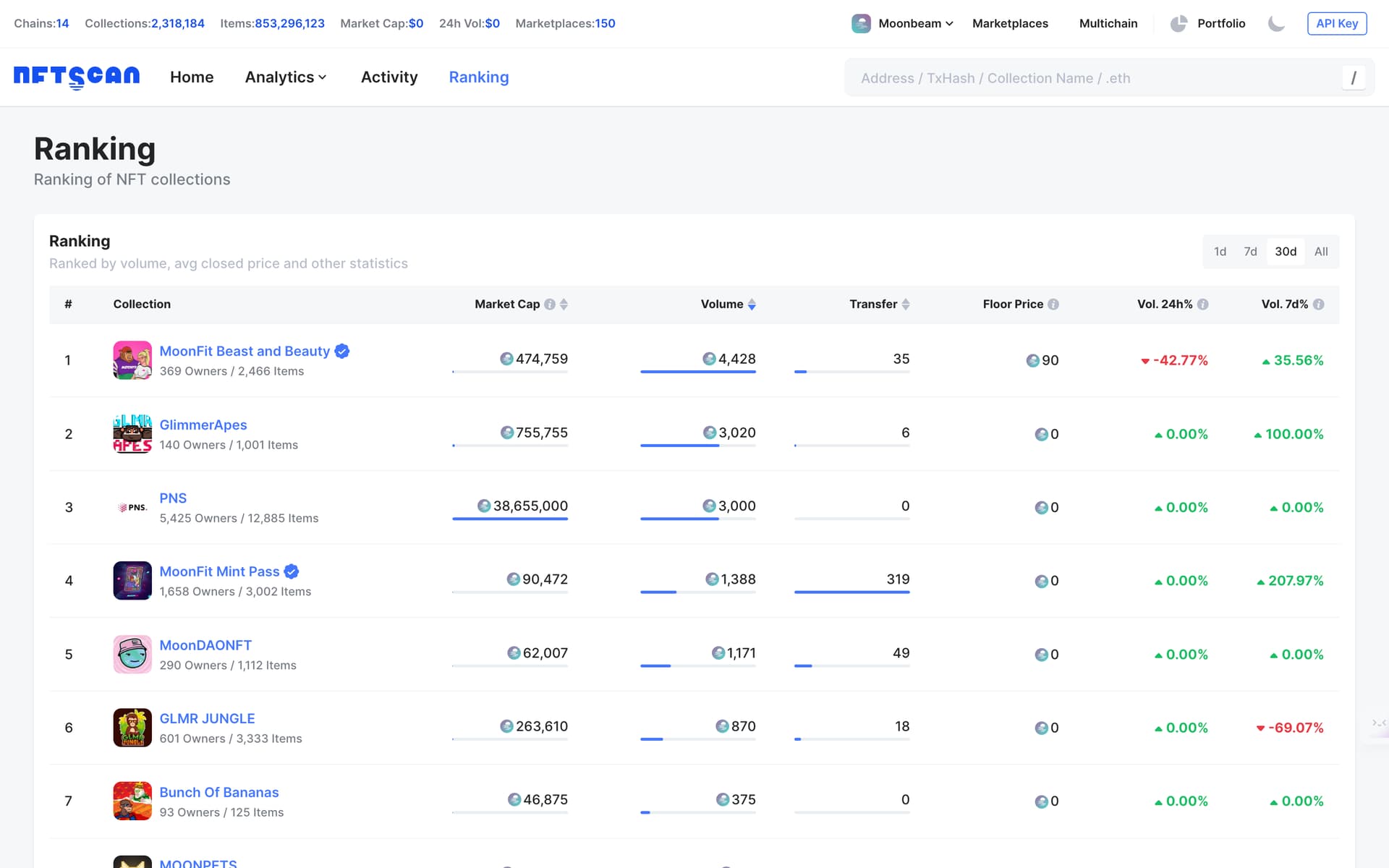Open MOONPETS collection link
The width and height of the screenshot is (1389, 868).
198,862
